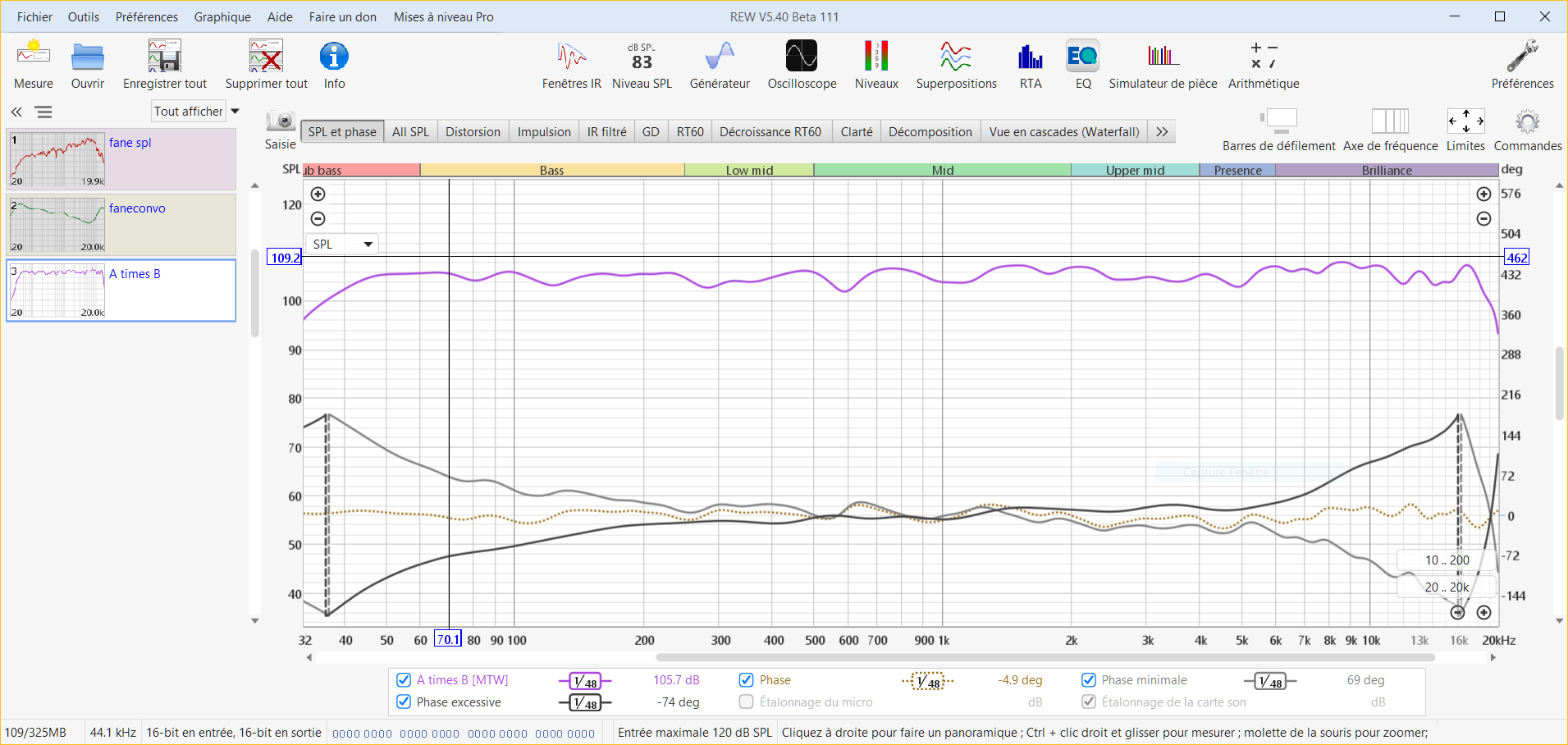The height and width of the screenshot is (745, 1568).
Task: Set frequency range to 10 .. 200
Action: coord(1447,560)
